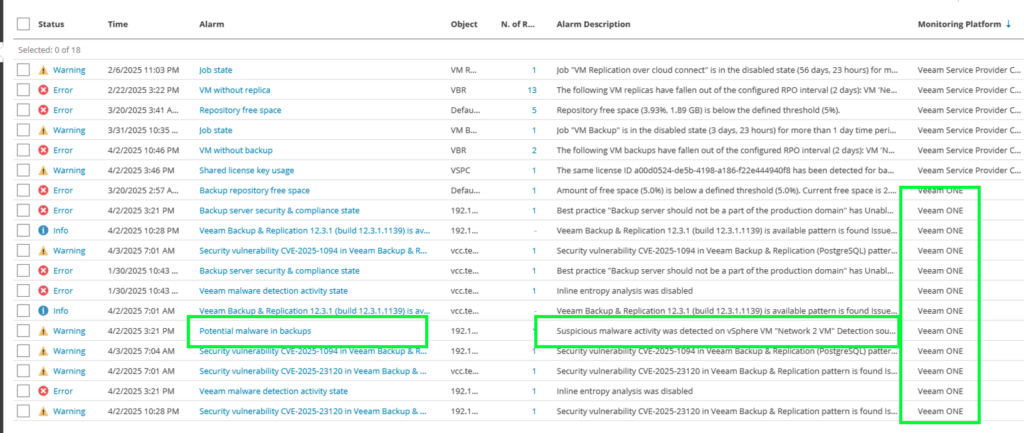This screenshot has height=433, width=1024.
Task: Check the box for Potential malware in backups row
Action: click(23, 330)
